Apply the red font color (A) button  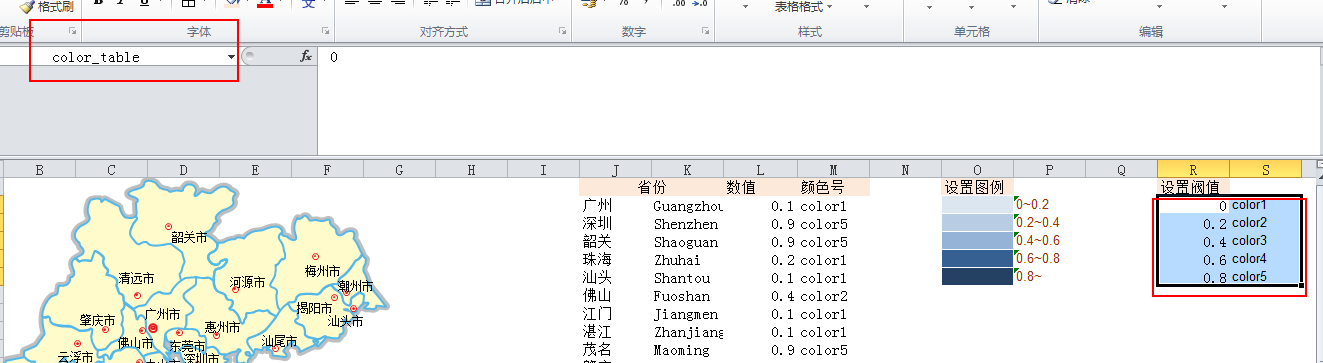(264, 3)
